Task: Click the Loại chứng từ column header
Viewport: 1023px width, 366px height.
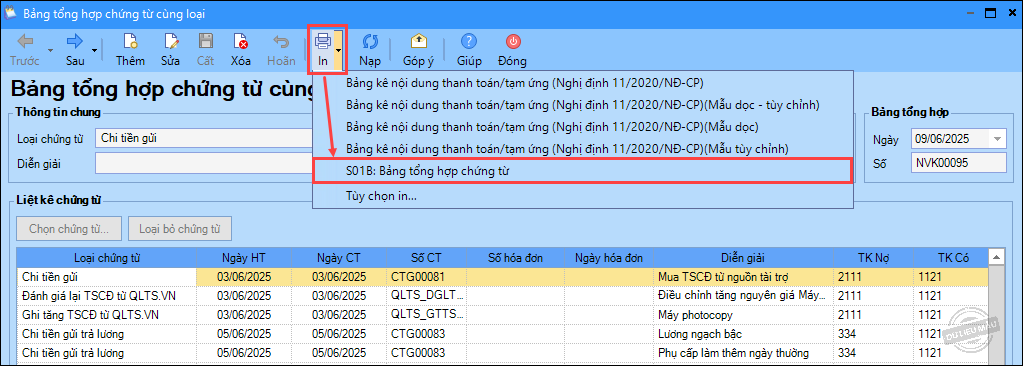Action: tap(106, 258)
